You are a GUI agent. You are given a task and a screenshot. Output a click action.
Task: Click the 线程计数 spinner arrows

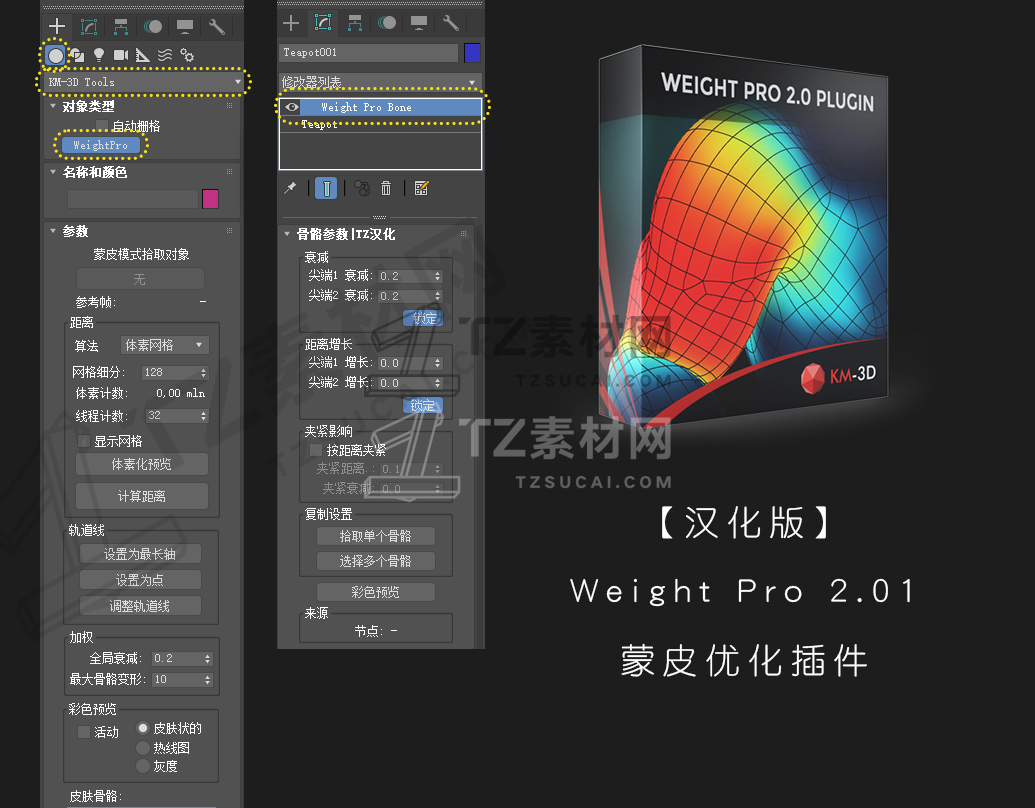203,416
